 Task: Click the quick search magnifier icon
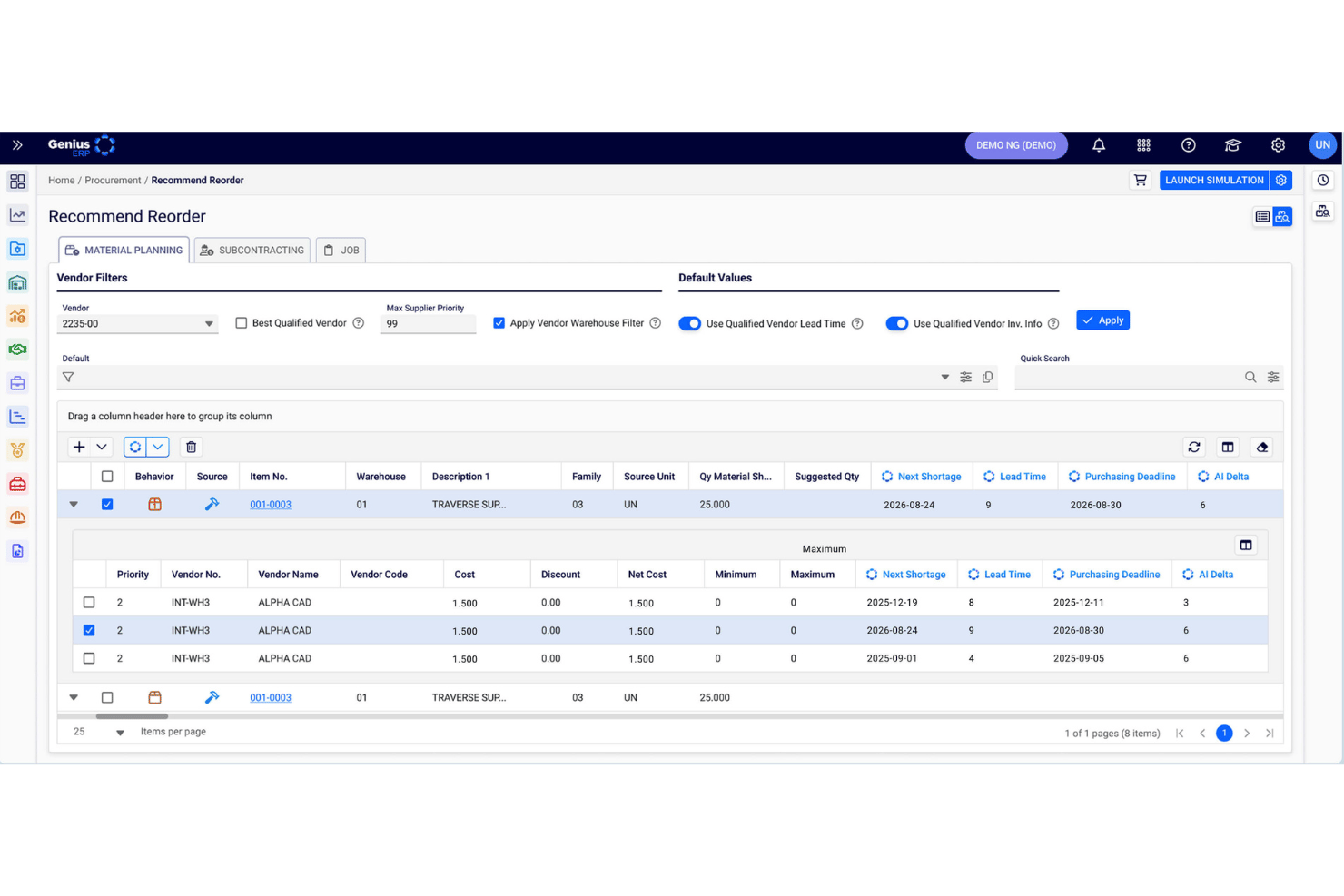pyautogui.click(x=1250, y=377)
